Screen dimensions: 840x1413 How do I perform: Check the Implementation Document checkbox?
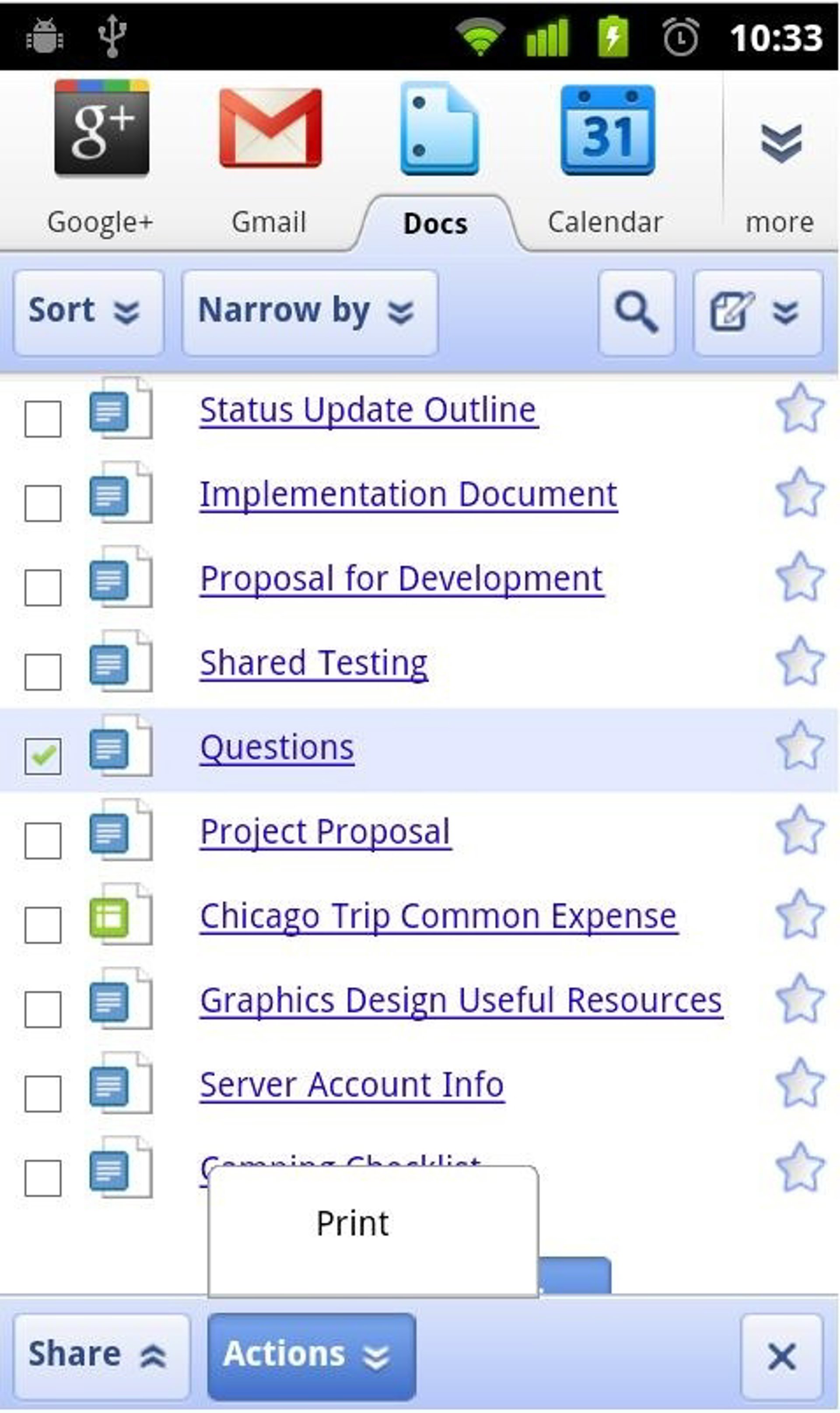[43, 503]
